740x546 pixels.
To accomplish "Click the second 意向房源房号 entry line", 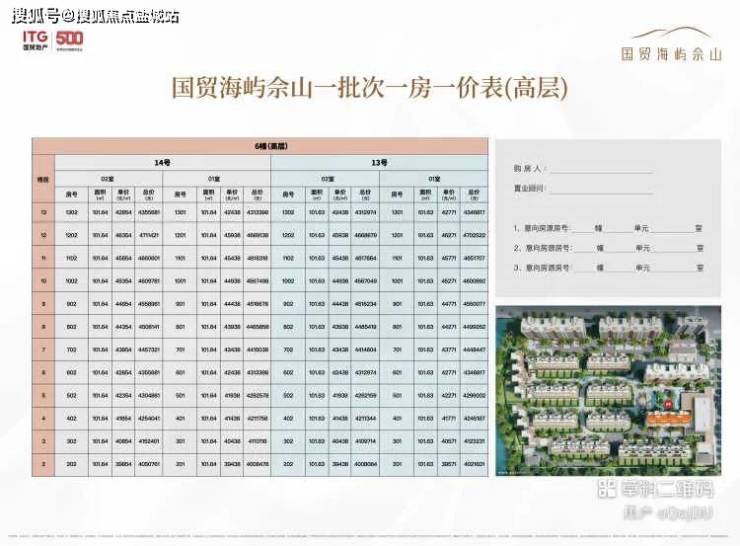I will pos(608,248).
